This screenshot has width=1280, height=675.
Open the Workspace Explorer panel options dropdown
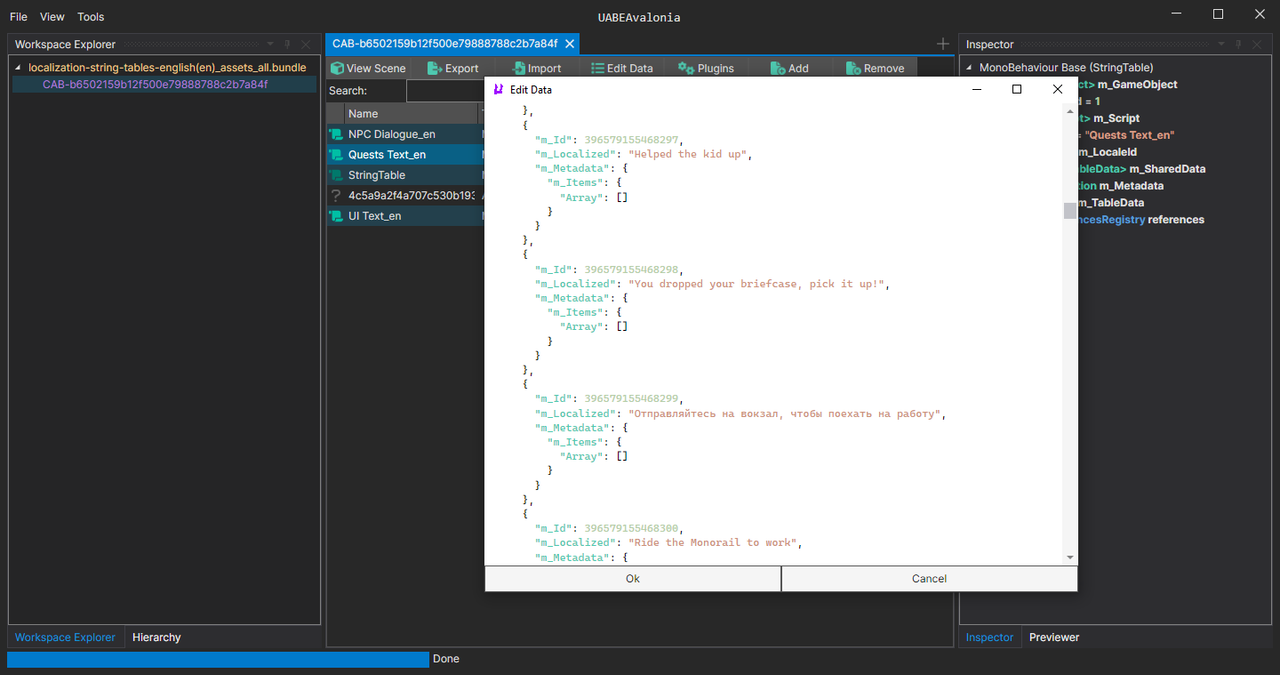click(270, 45)
